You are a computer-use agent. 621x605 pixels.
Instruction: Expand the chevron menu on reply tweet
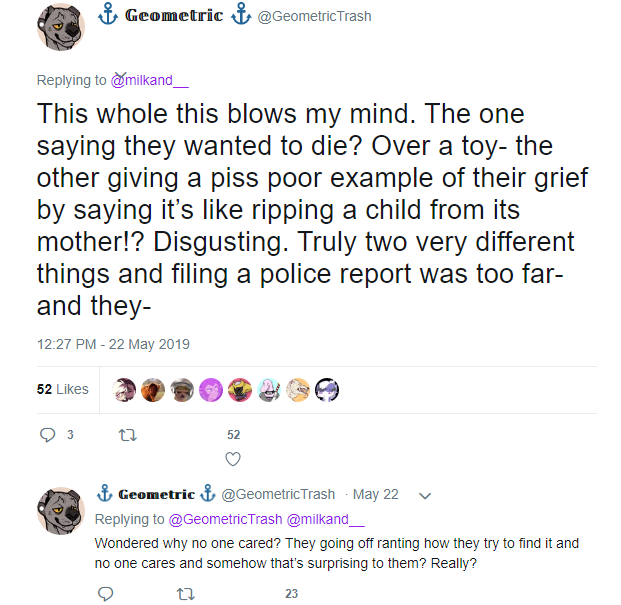[x=424, y=495]
